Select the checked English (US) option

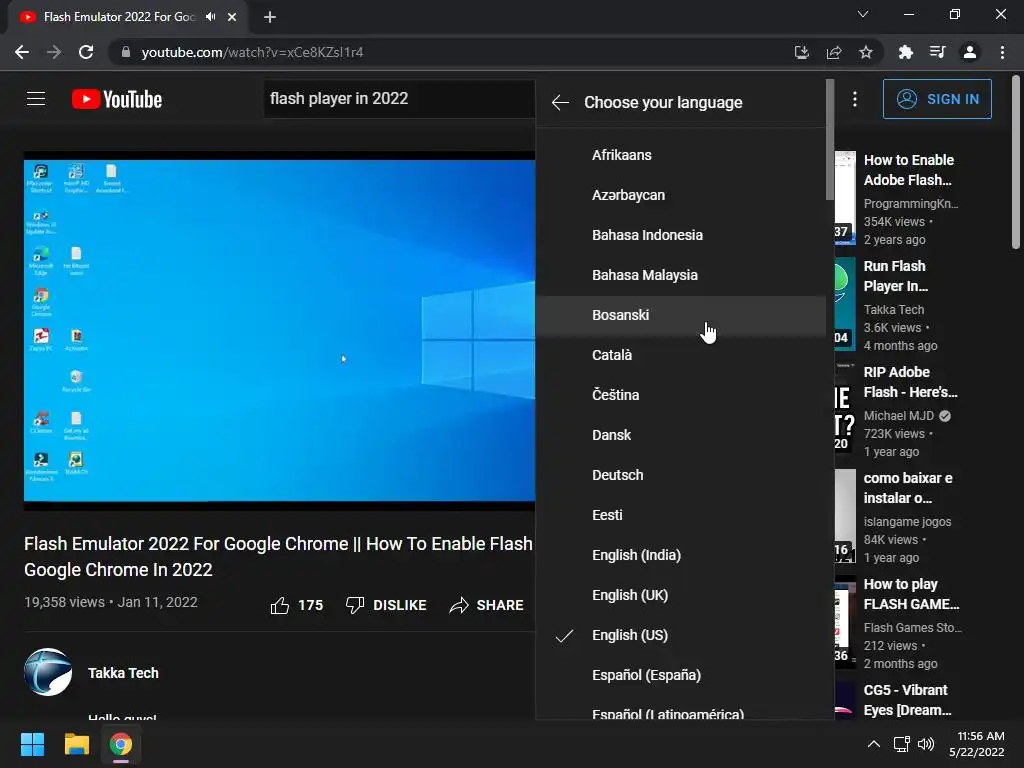point(680,635)
